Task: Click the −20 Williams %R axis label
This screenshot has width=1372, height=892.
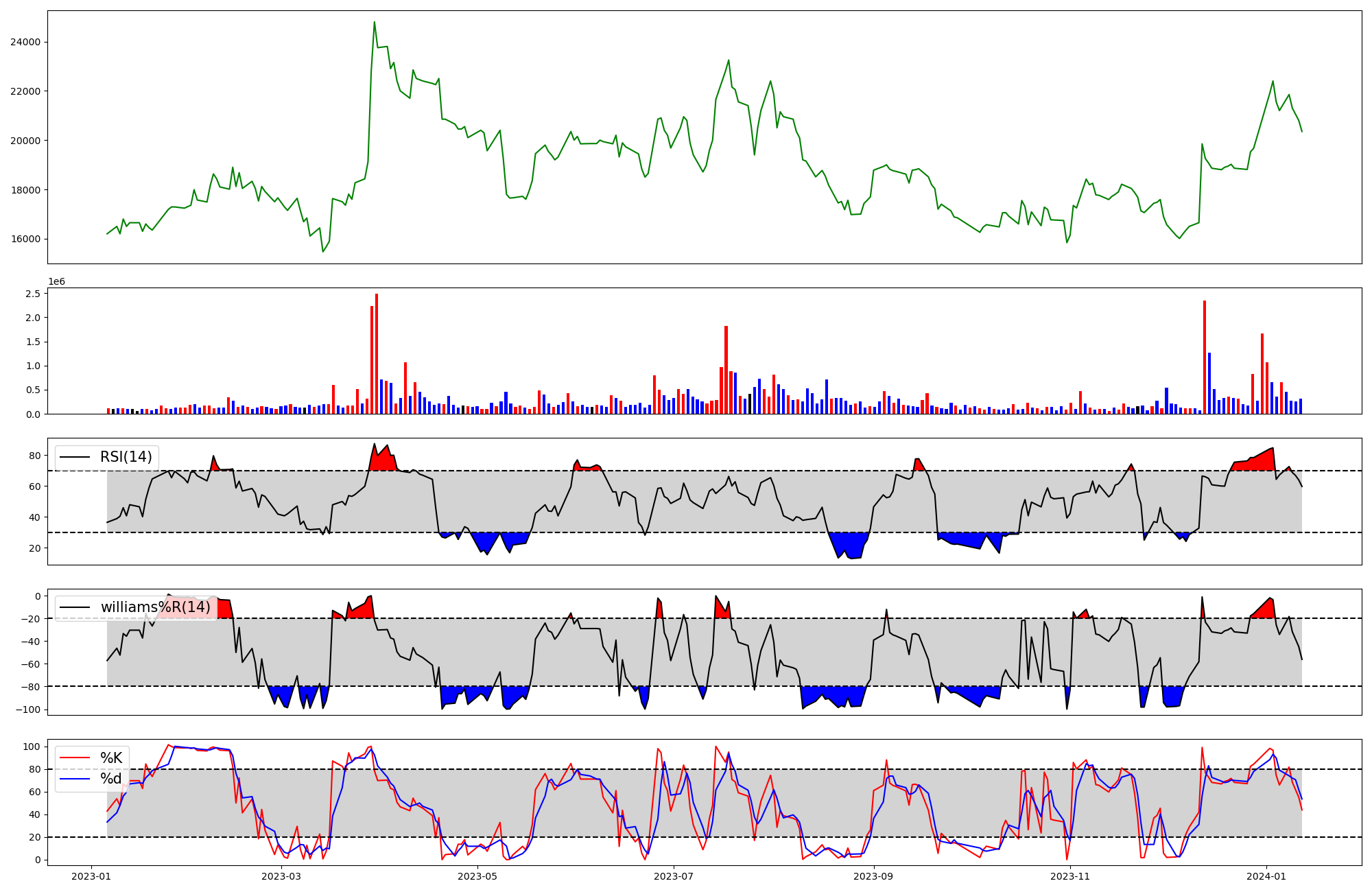Action: point(32,619)
